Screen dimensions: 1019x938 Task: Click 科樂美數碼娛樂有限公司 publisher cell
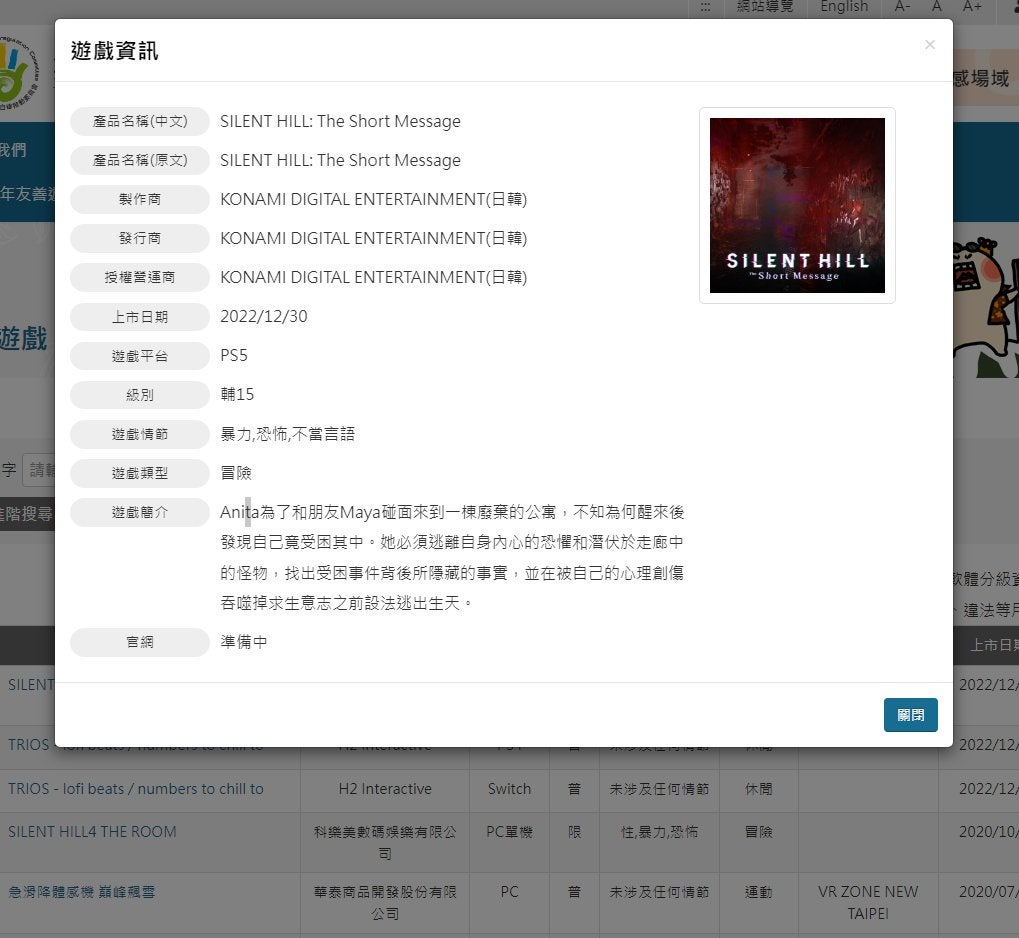385,842
